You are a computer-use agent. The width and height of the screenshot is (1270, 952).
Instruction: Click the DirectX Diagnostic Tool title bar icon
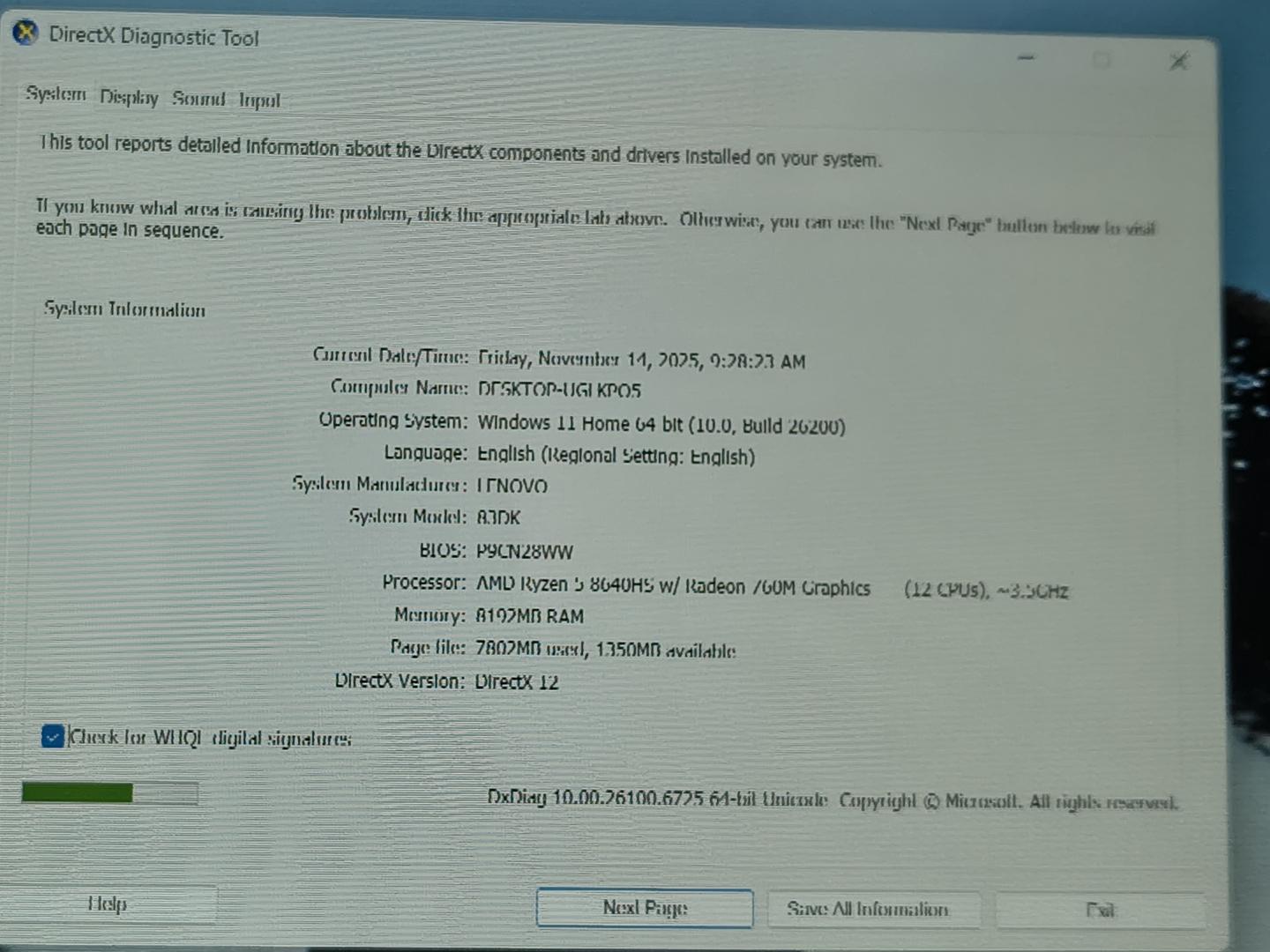pyautogui.click(x=26, y=33)
